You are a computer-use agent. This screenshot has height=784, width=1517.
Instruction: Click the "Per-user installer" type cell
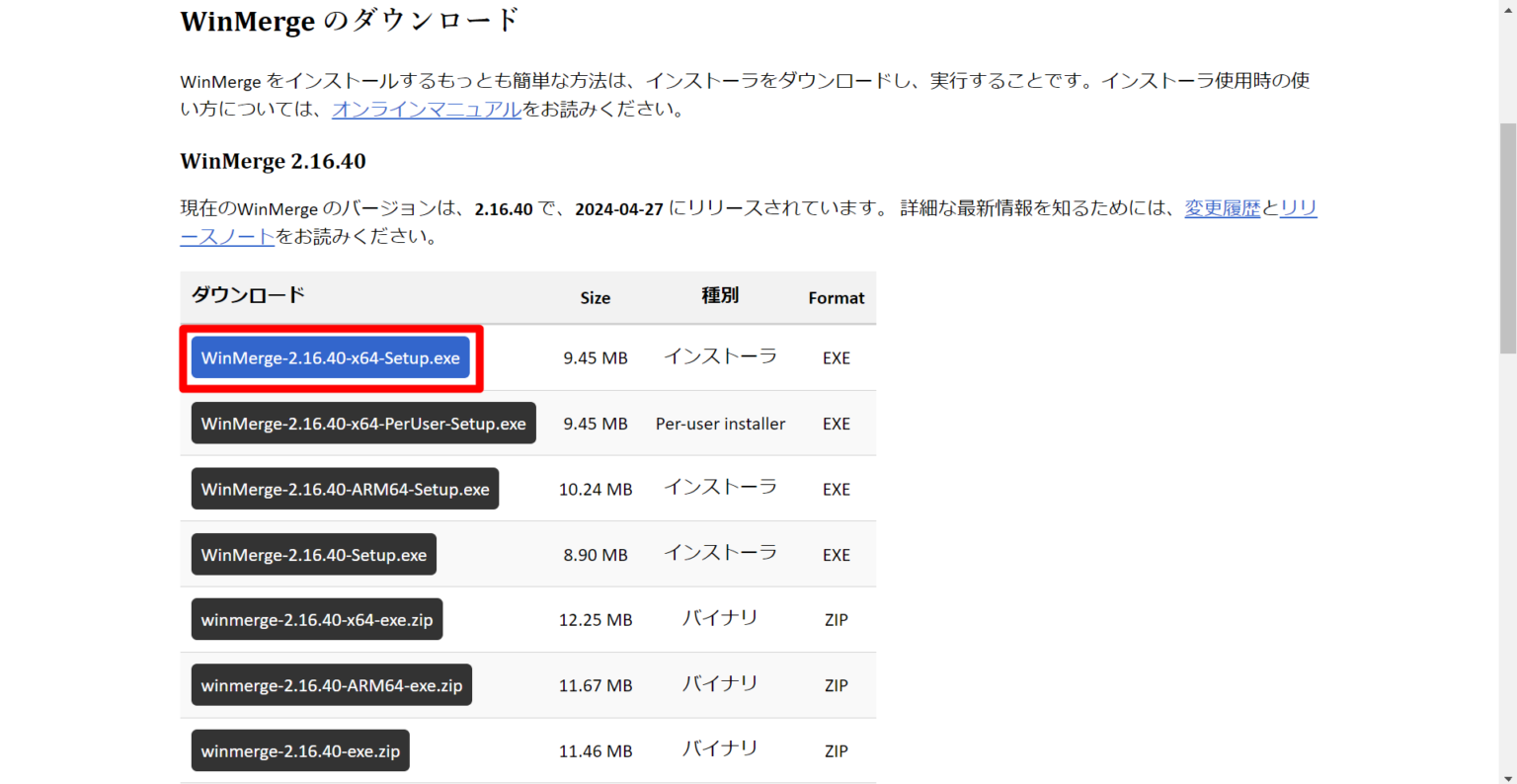720,424
